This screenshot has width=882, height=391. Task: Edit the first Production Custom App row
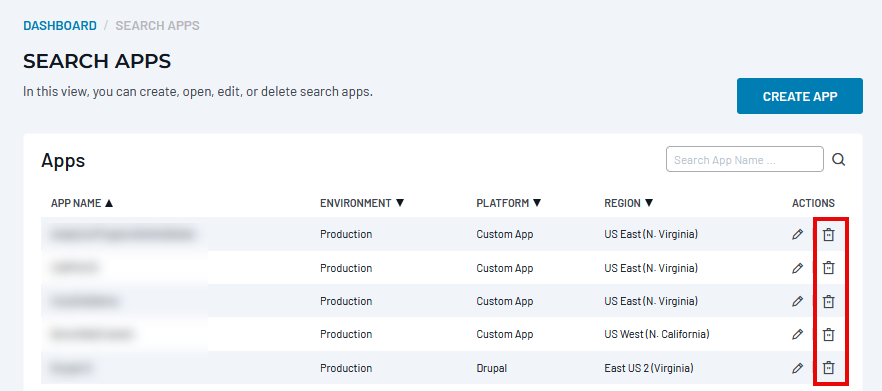pos(797,235)
